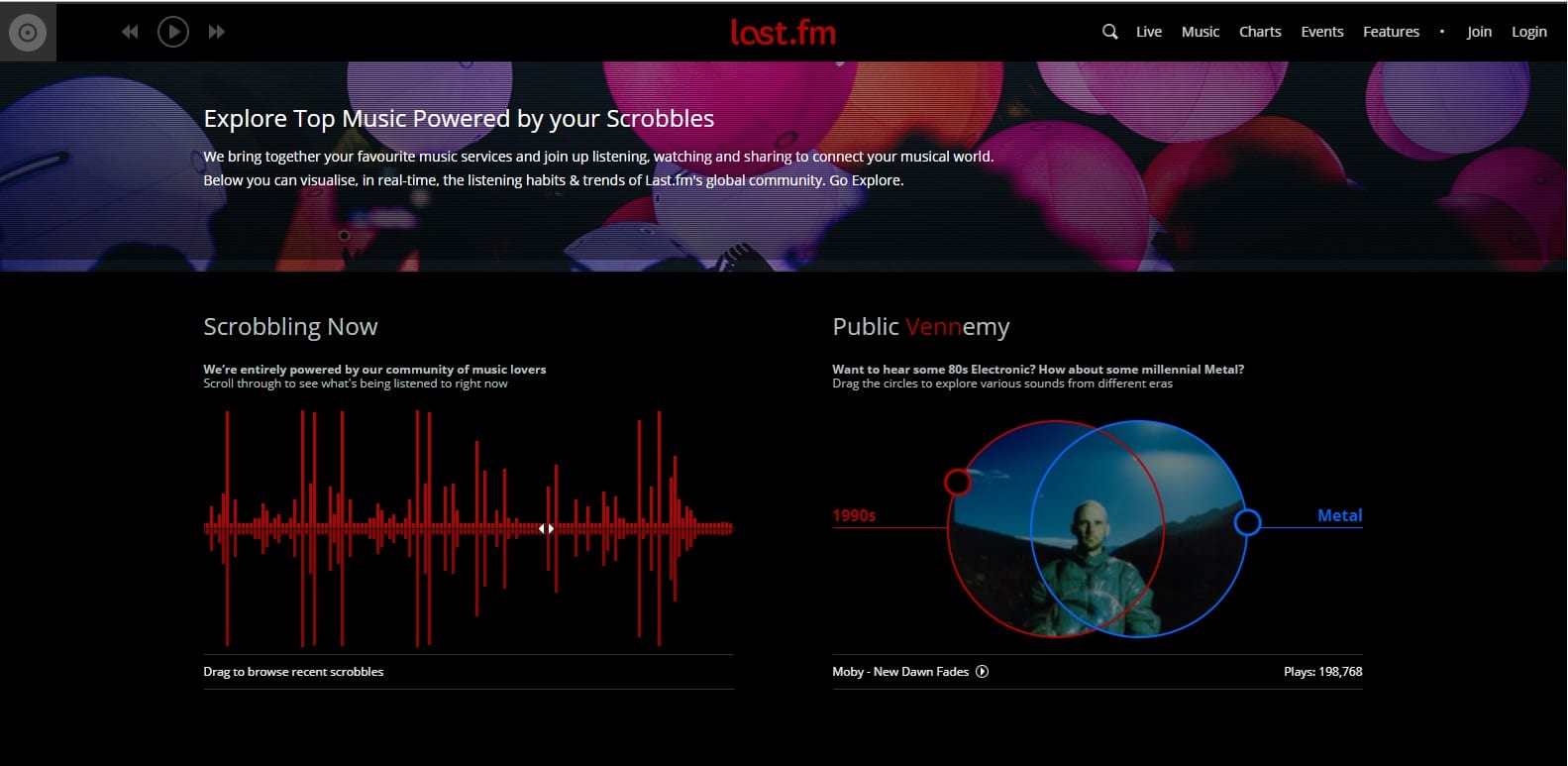
Task: Open the Live menu item
Action: (1148, 32)
